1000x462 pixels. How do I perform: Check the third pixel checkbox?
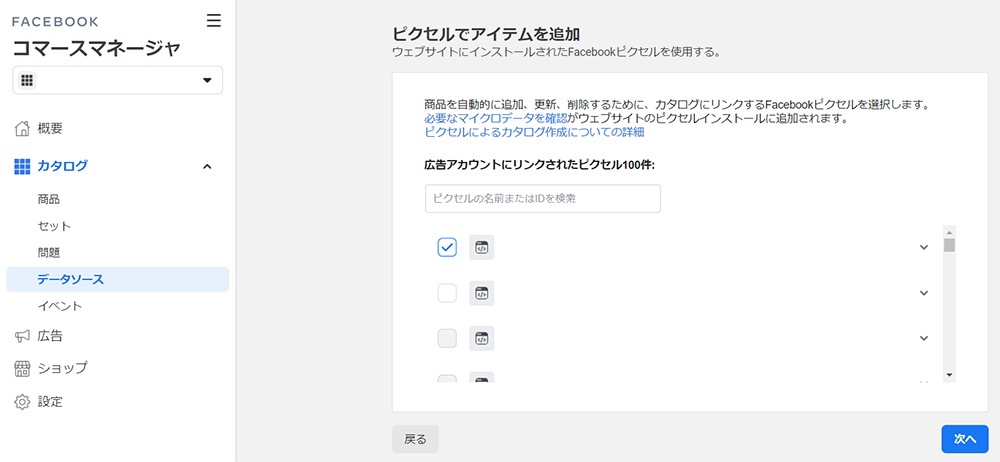point(447,338)
